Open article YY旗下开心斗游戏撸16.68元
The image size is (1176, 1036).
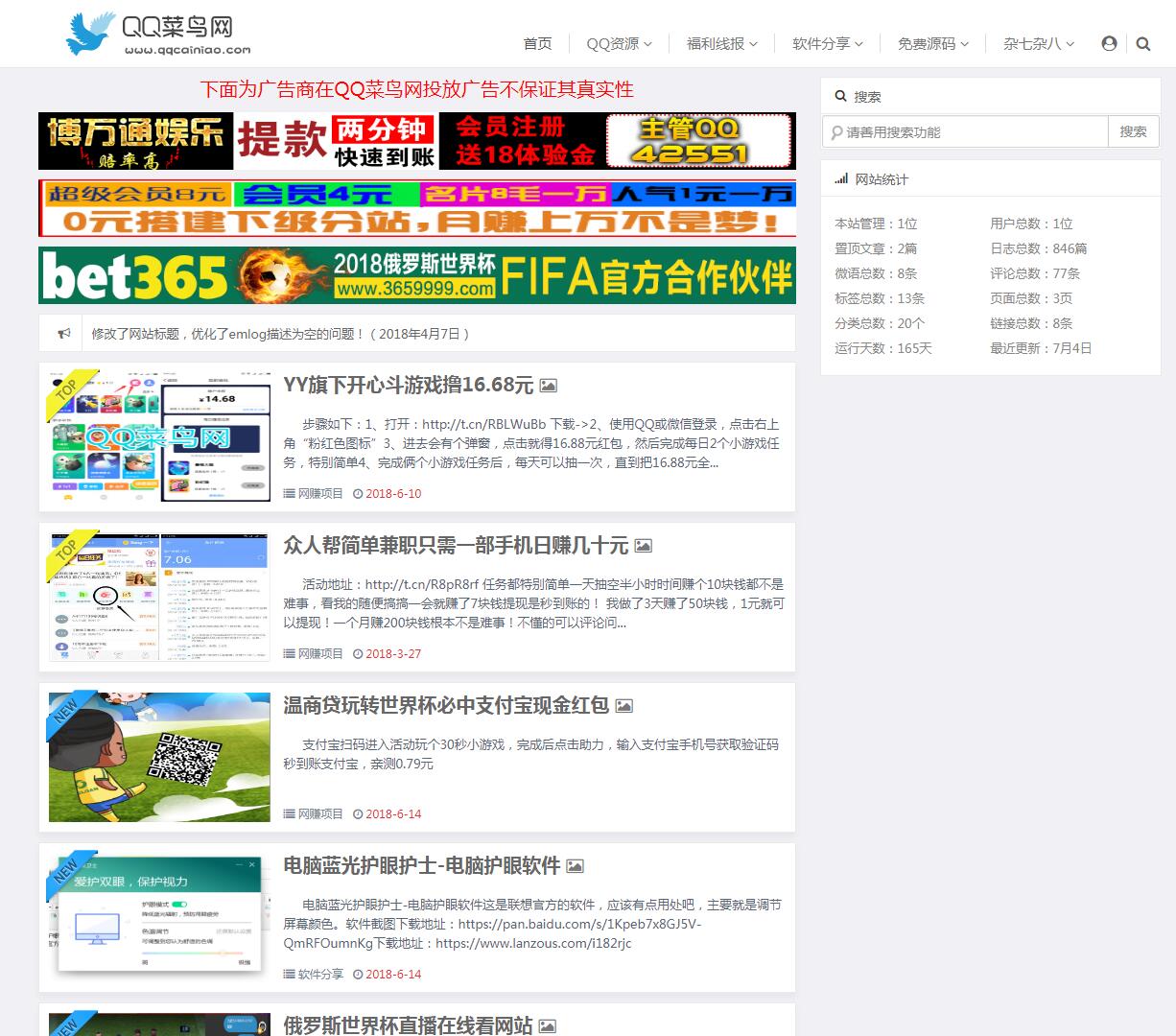click(x=408, y=386)
